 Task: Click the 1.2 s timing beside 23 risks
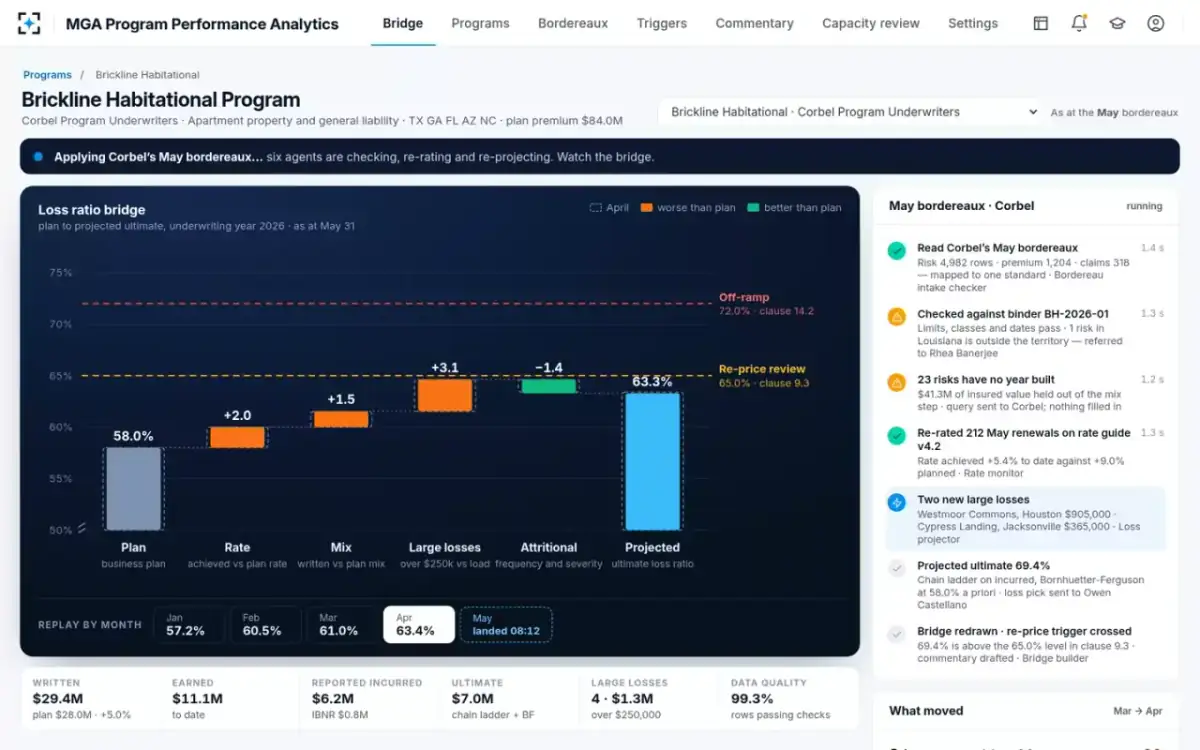(x=1152, y=380)
